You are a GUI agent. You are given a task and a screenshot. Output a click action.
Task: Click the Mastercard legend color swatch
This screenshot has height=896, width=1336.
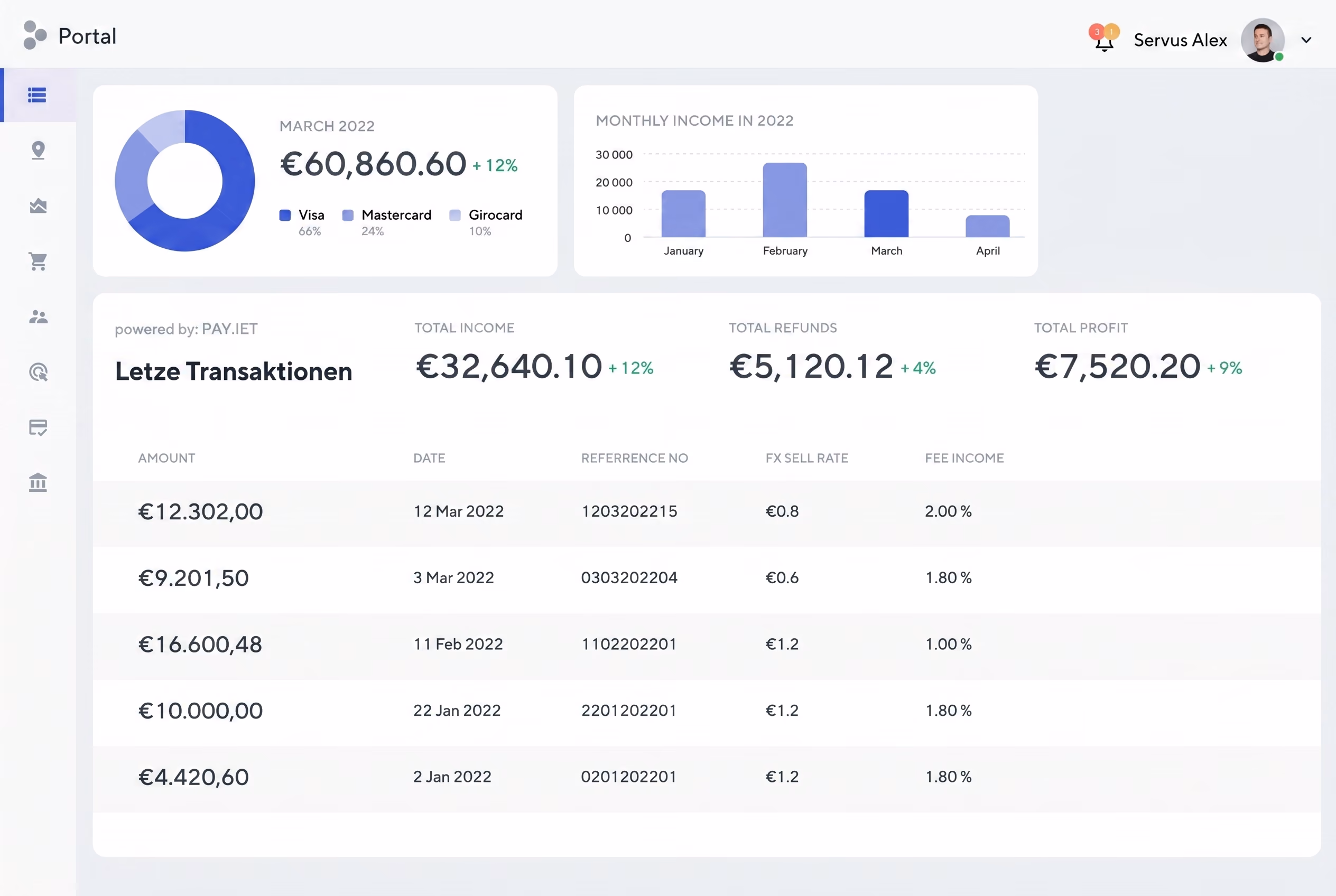click(x=348, y=215)
